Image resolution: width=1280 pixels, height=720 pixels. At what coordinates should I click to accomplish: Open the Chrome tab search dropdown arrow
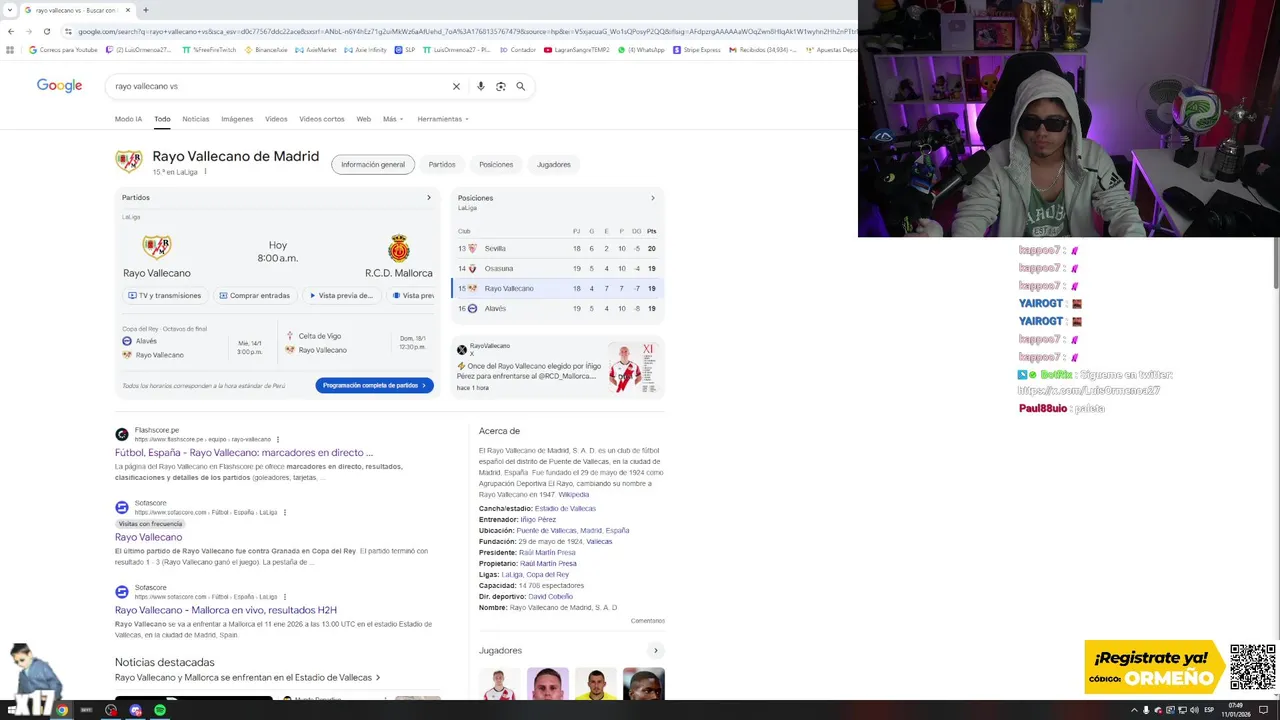point(10,10)
